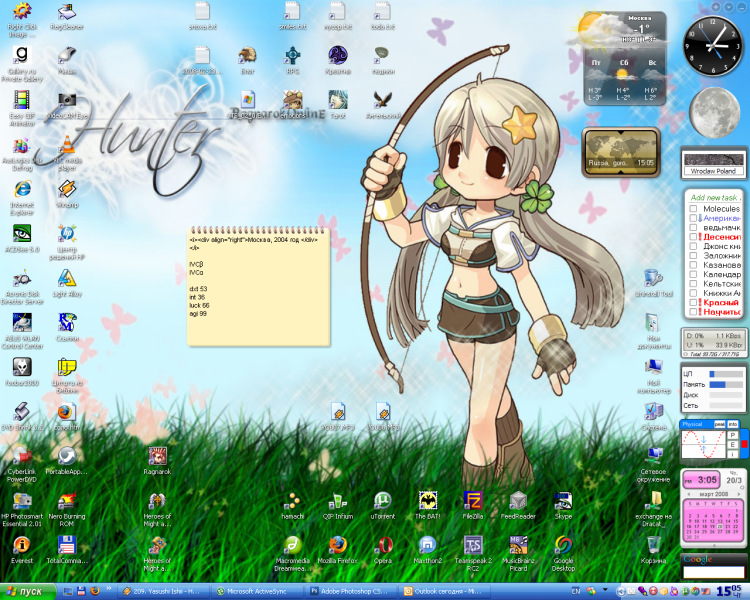The width and height of the screenshot is (750, 600).
Task: Switch to Outlook сегодня taskbar button
Action: pyautogui.click(x=446, y=591)
